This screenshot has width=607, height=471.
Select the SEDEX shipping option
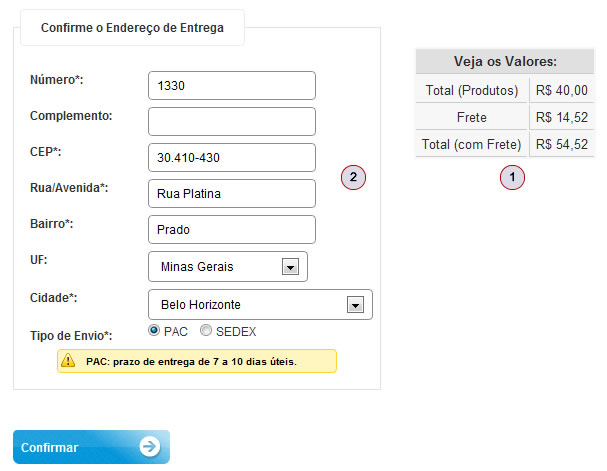(x=206, y=330)
